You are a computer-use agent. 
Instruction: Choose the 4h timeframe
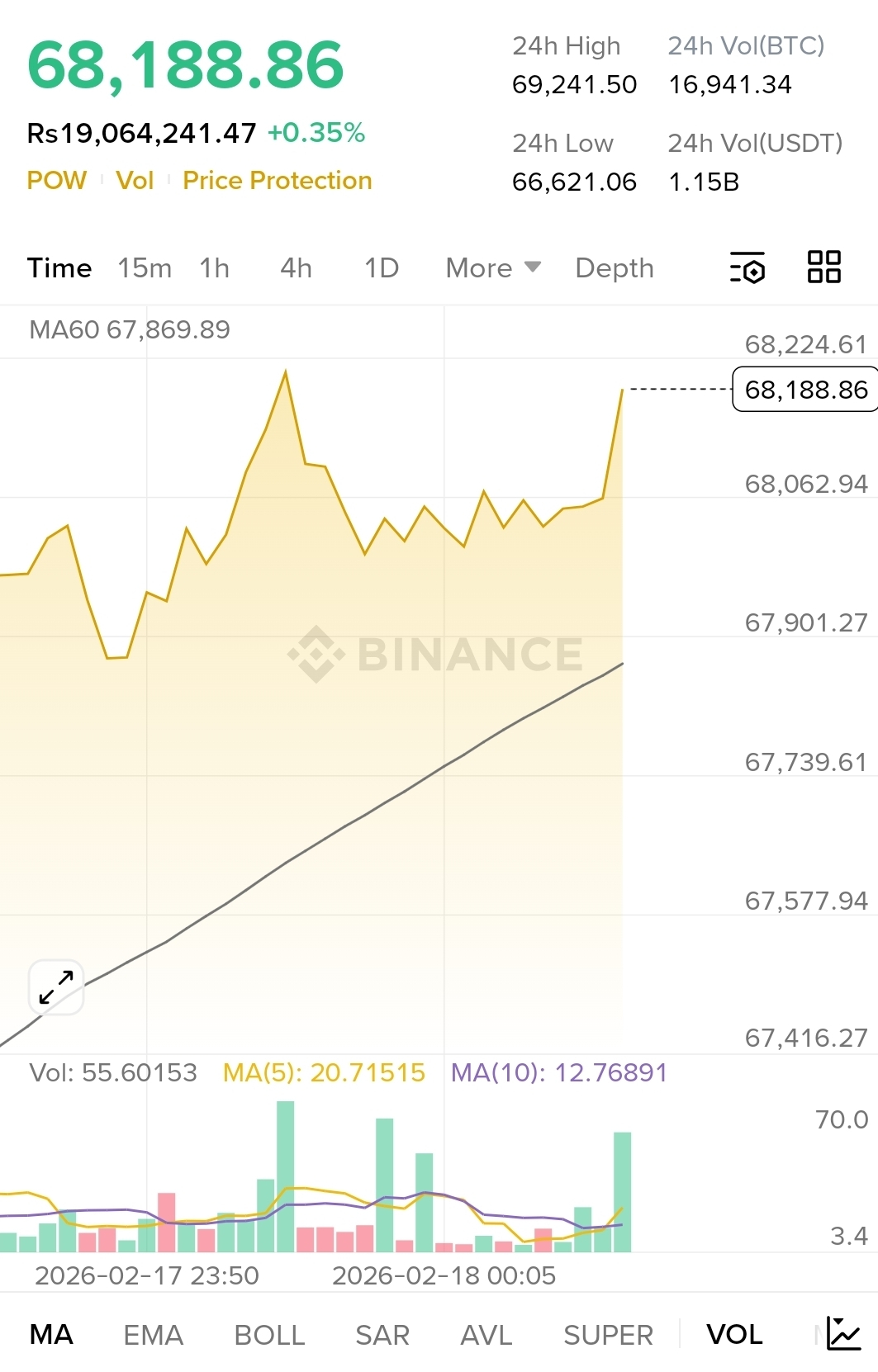coord(296,268)
